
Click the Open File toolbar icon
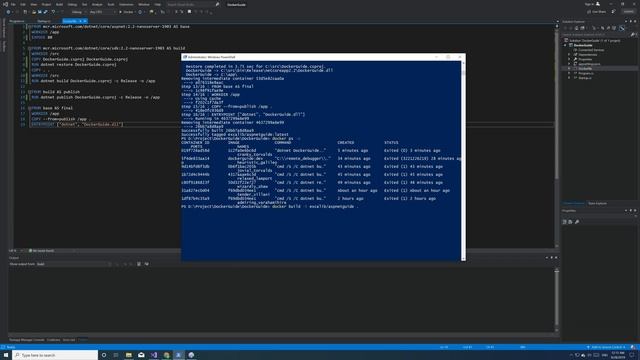34,12
